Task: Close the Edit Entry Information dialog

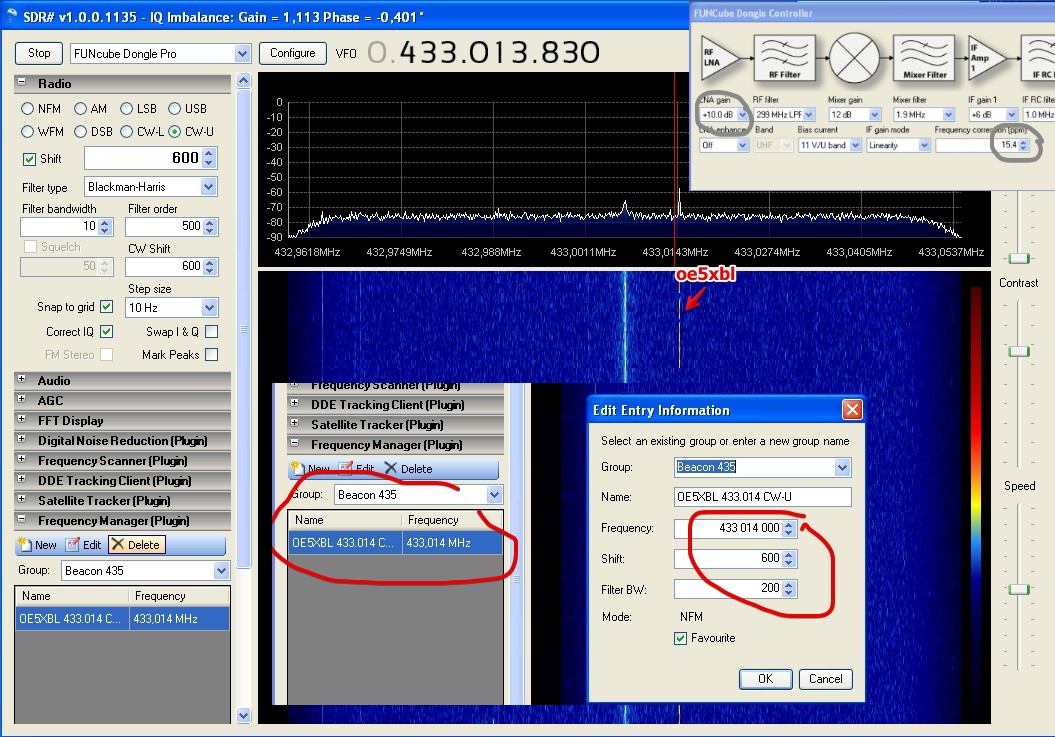Action: pyautogui.click(x=852, y=409)
